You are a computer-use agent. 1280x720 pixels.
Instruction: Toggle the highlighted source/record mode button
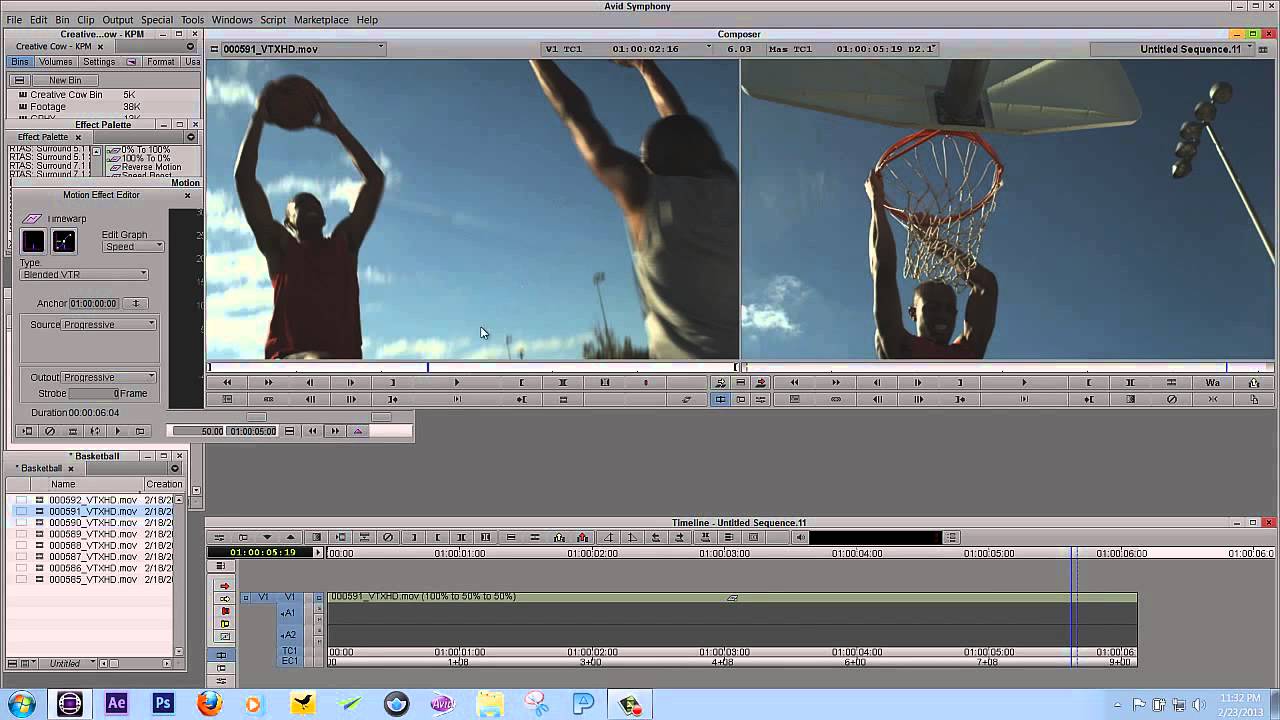[x=720, y=399]
